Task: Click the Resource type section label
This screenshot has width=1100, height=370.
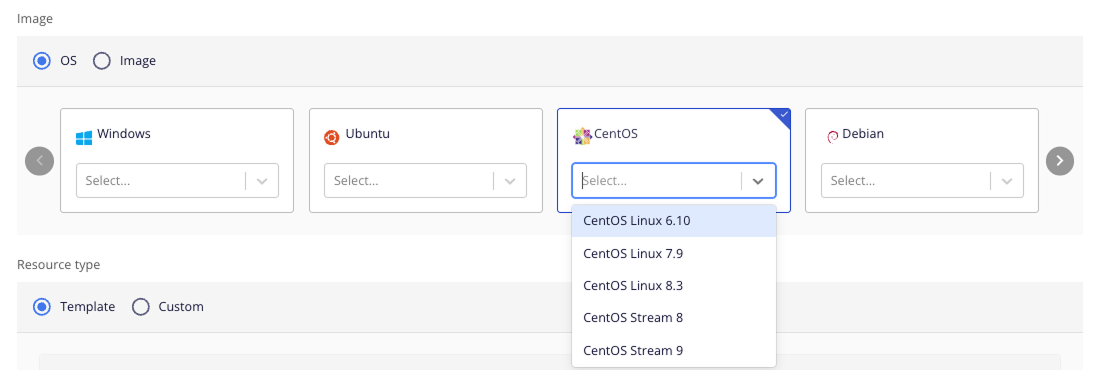Action: (x=58, y=265)
